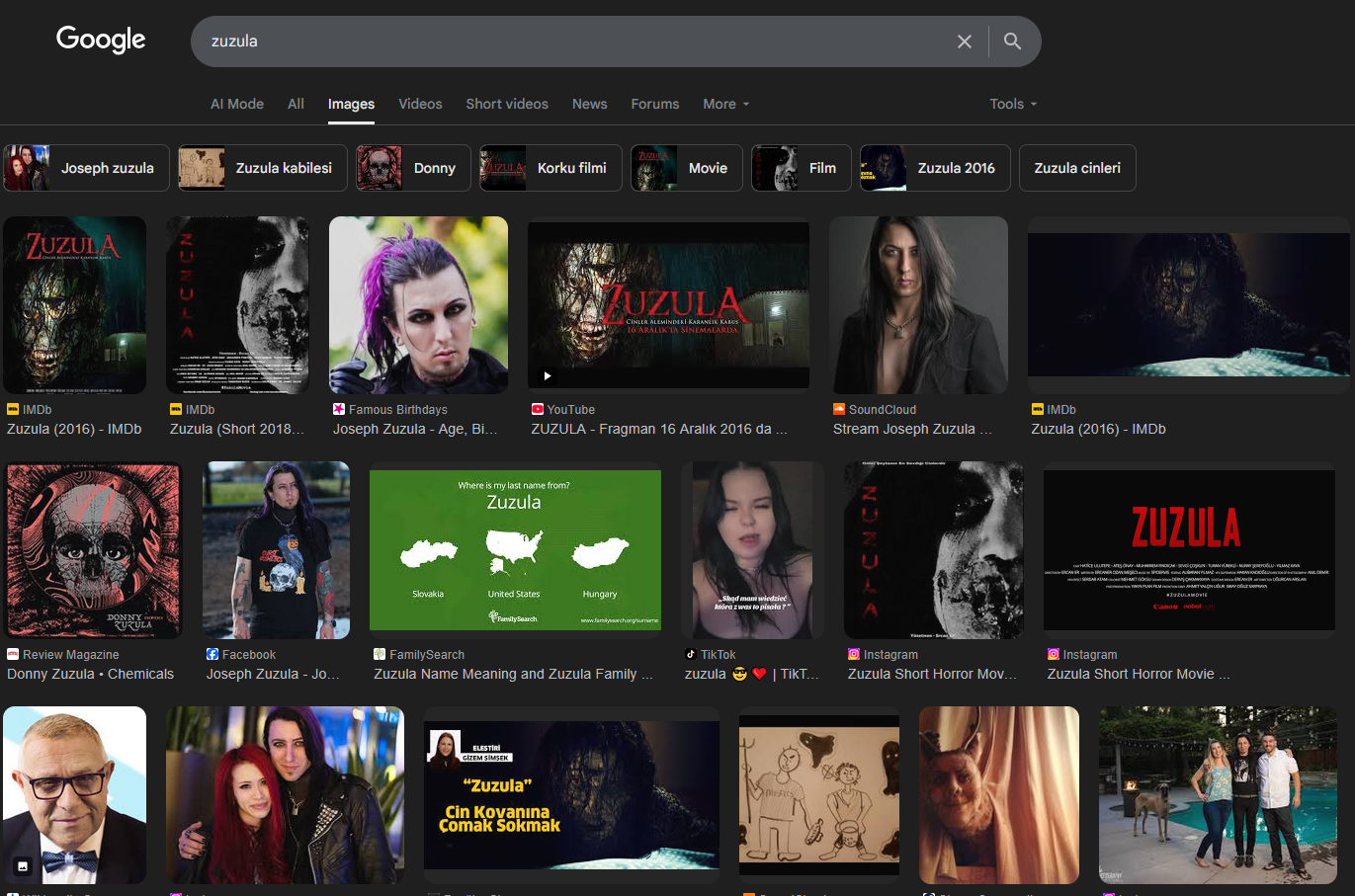
Task: Open the hand-drawn figures sketch image
Action: point(819,795)
